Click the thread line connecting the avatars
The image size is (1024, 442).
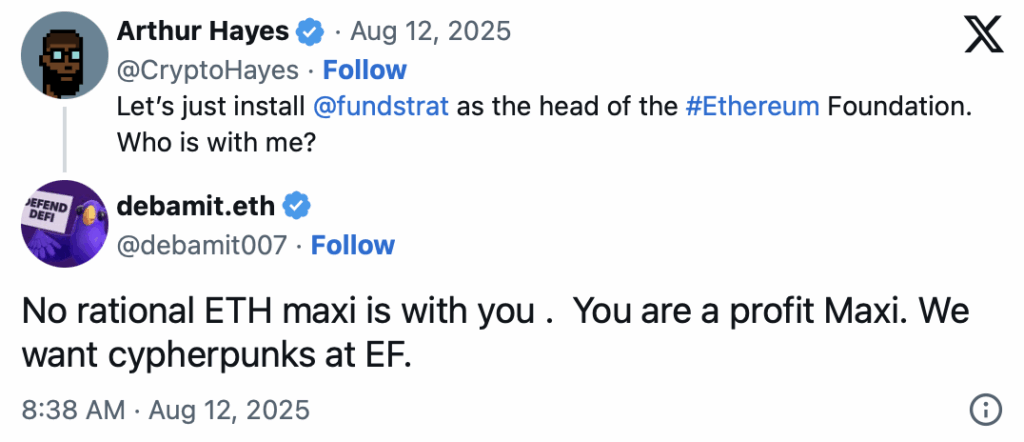tap(65, 139)
